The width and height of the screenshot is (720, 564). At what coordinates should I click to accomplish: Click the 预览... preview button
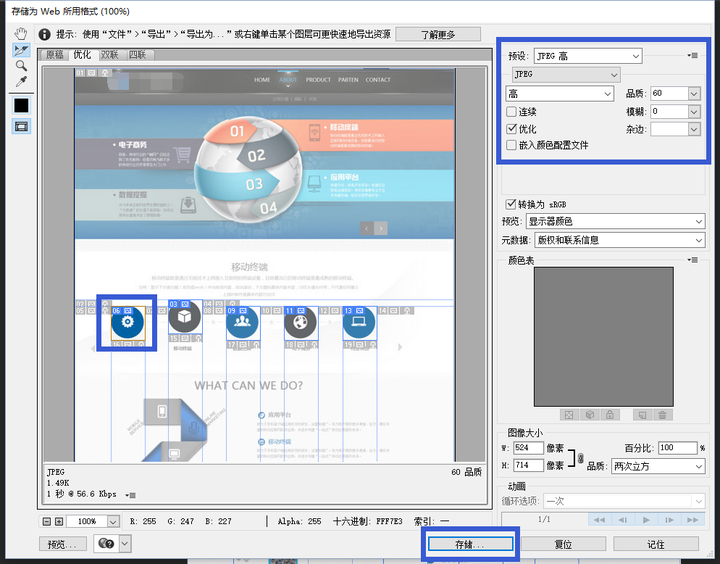pos(63,544)
